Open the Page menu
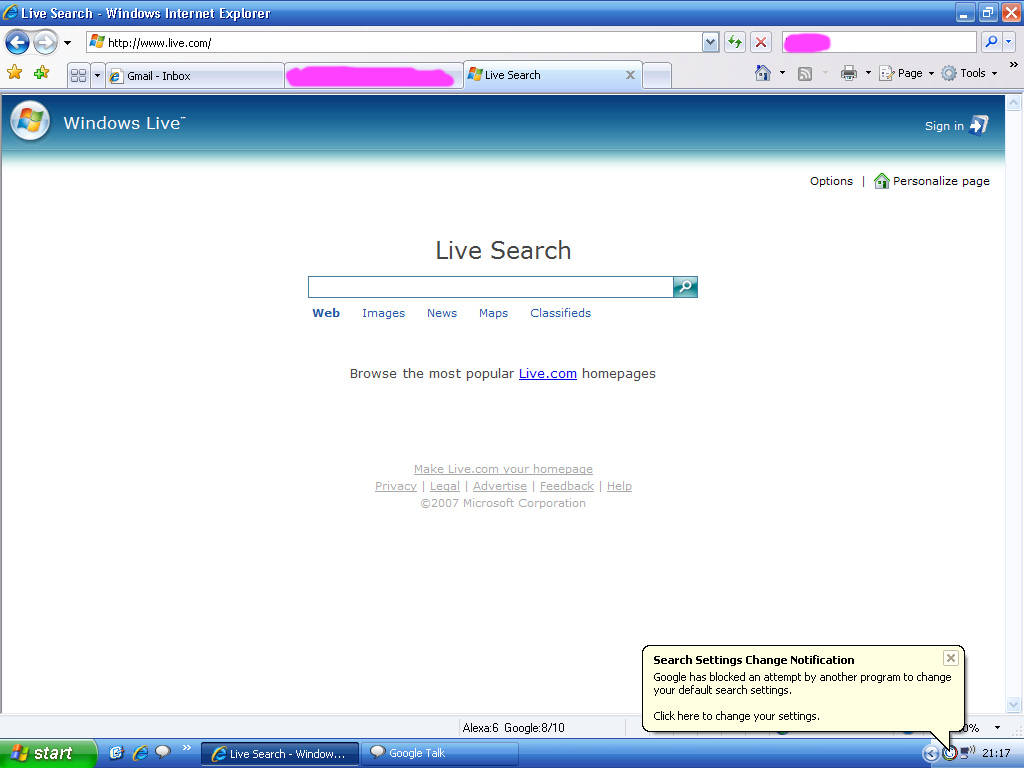The height and width of the screenshot is (768, 1024). [906, 73]
